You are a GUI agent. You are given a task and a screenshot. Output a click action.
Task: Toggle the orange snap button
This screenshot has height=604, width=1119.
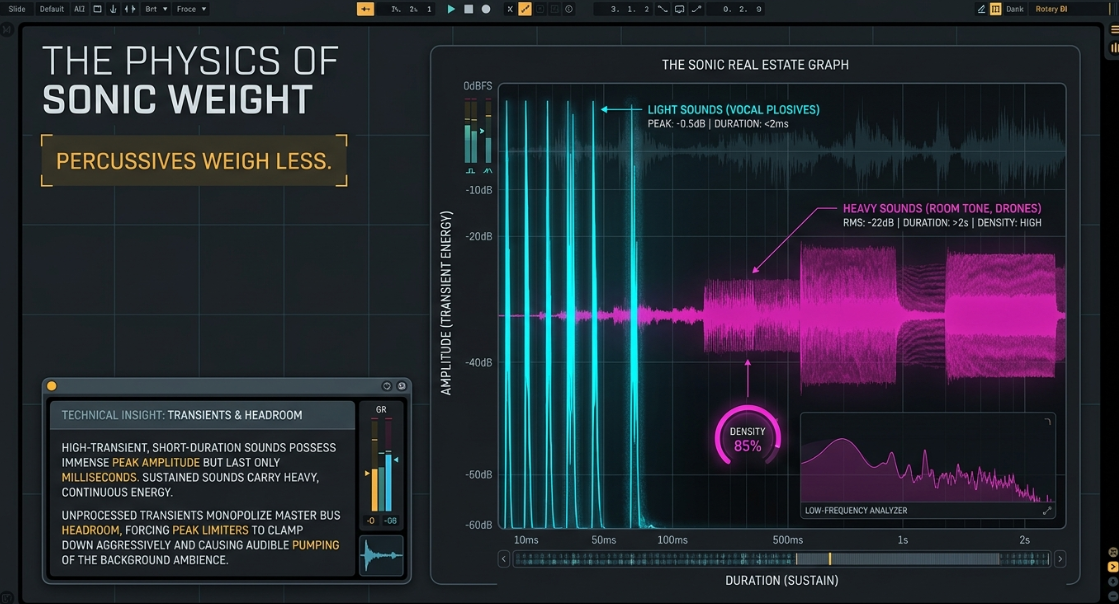coord(365,9)
